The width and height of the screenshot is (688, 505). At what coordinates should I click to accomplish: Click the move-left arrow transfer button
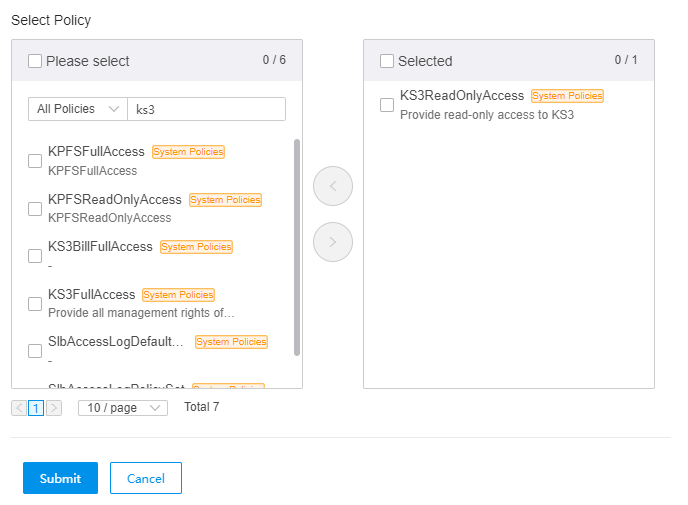click(333, 186)
